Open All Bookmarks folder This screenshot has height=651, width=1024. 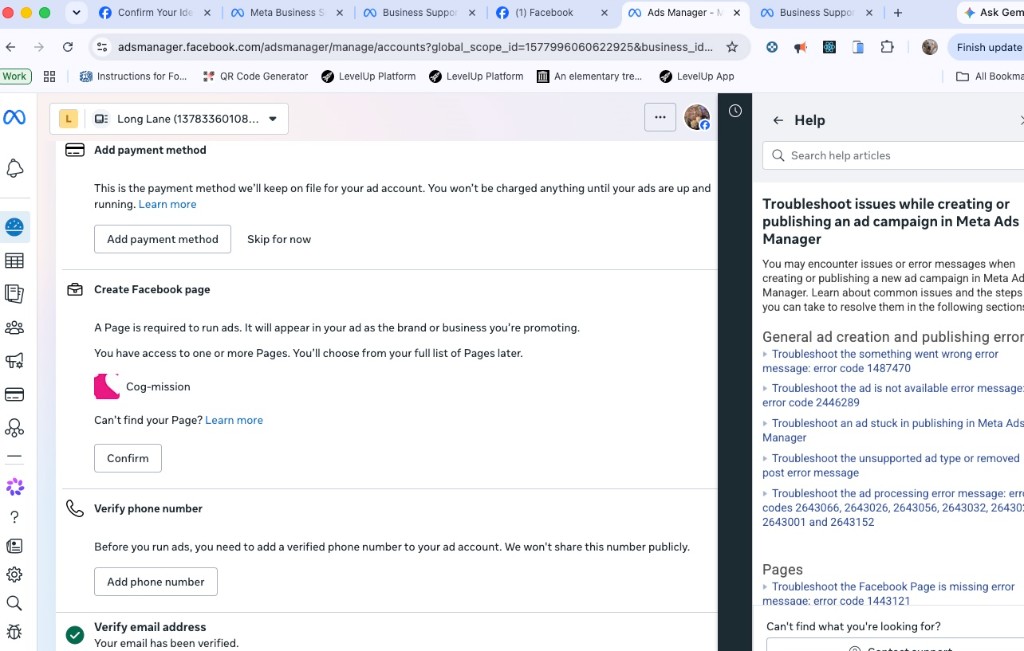pyautogui.click(x=989, y=76)
